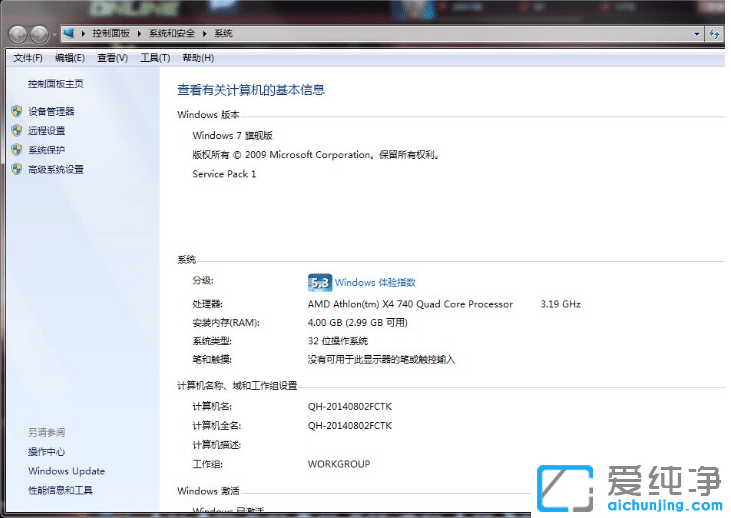Open the 帮助(H) menu
Screen dimensions: 731x518
[198, 58]
